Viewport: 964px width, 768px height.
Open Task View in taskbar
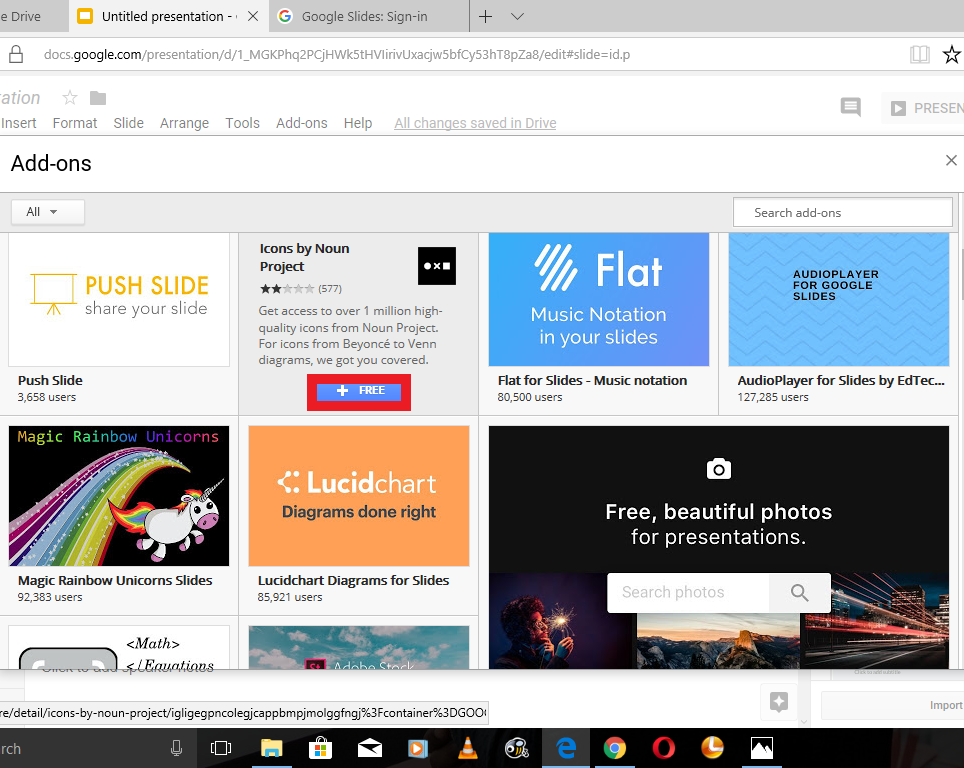pos(221,748)
